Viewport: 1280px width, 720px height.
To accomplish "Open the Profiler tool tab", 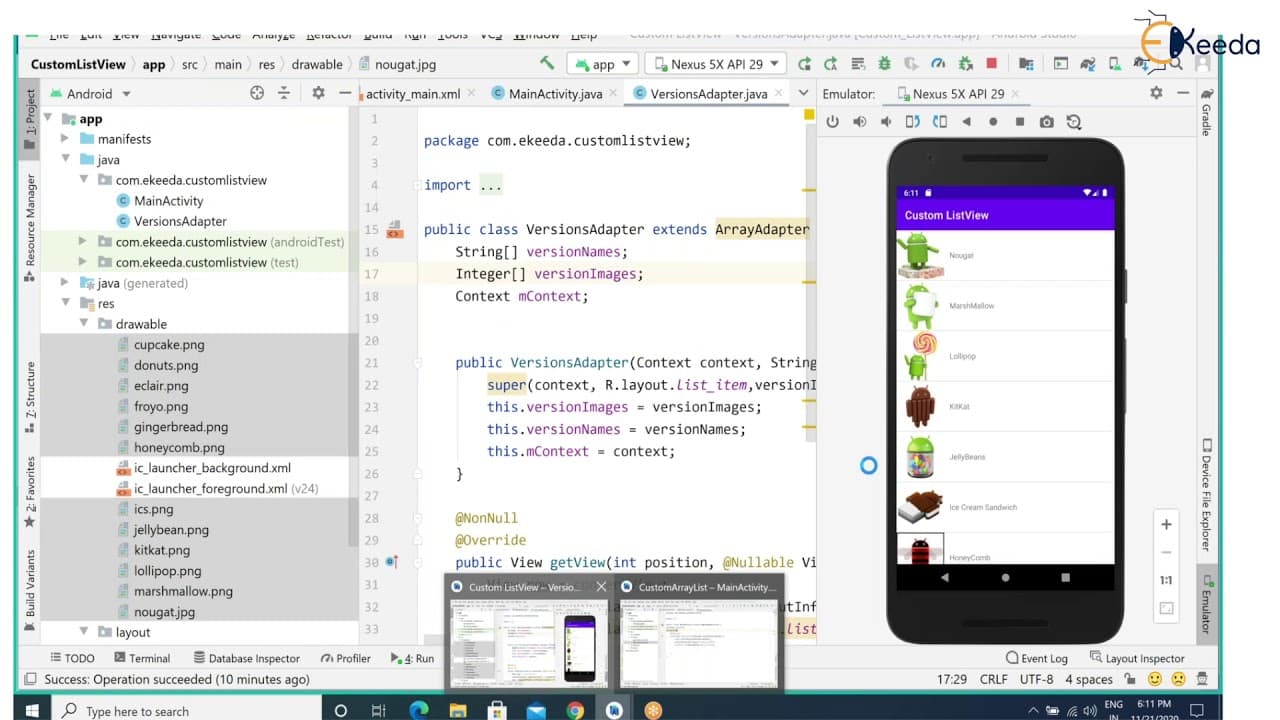I will pyautogui.click(x=346, y=658).
